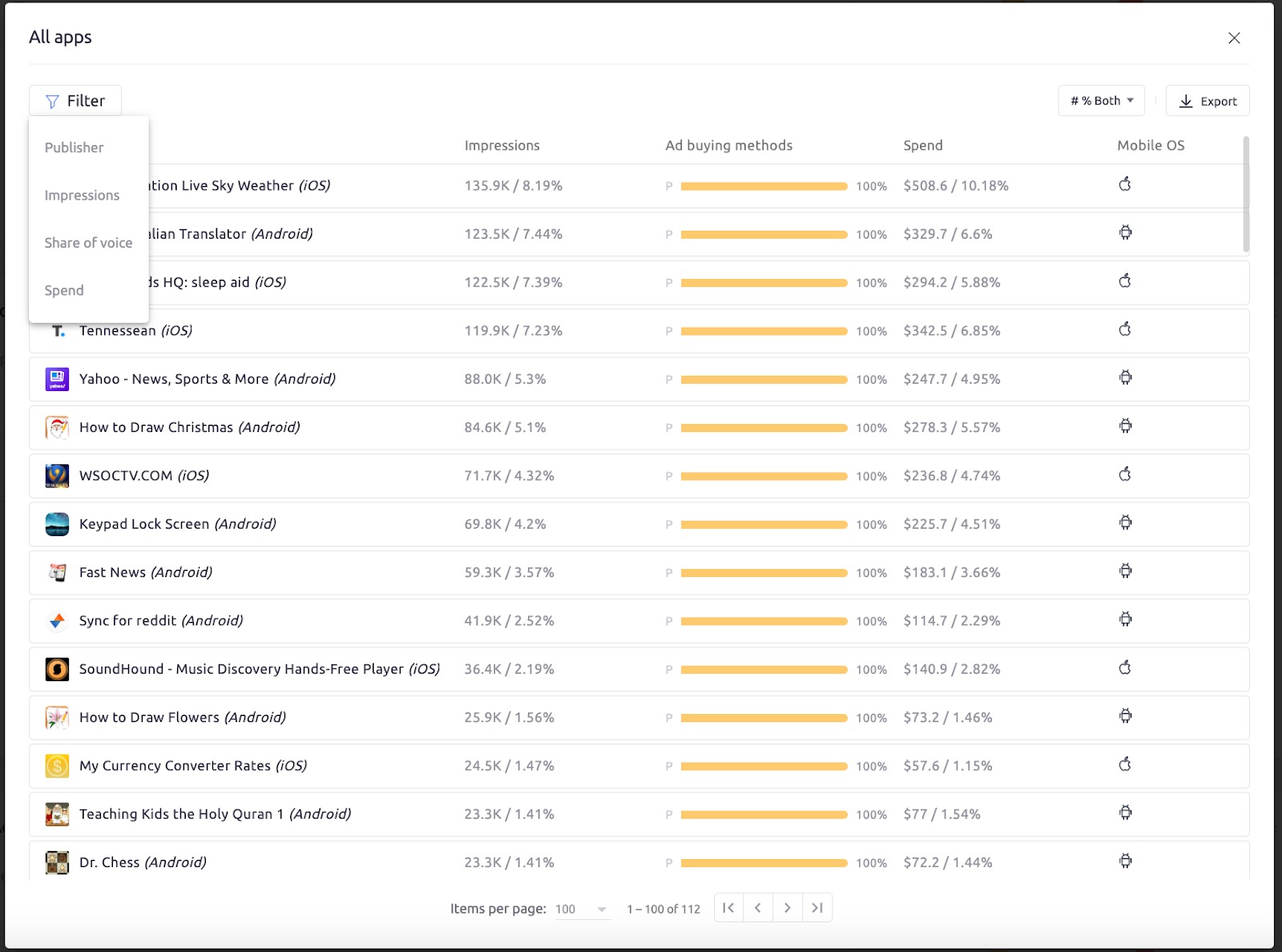Click Tennessean app icon
Image resolution: width=1282 pixels, height=952 pixels.
tap(58, 331)
